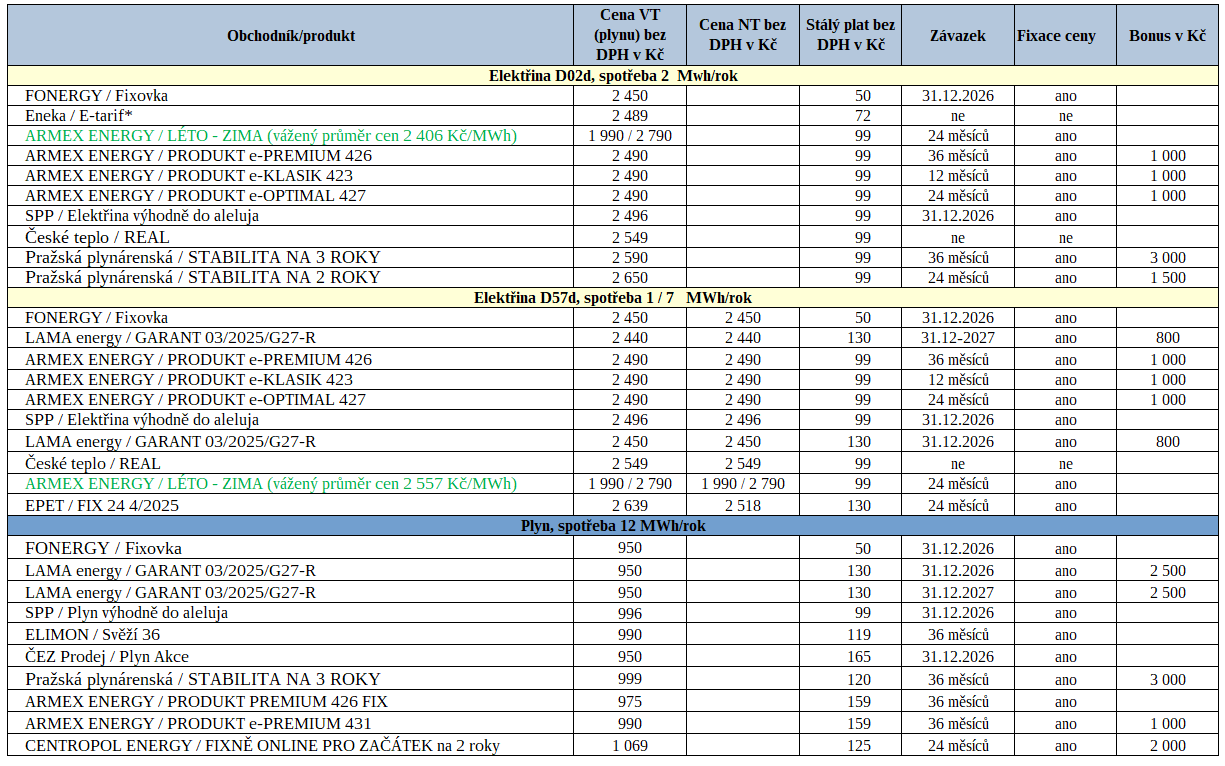The height and width of the screenshot is (766, 1225).
Task: Click the gas price 975 cell
Action: (x=630, y=702)
